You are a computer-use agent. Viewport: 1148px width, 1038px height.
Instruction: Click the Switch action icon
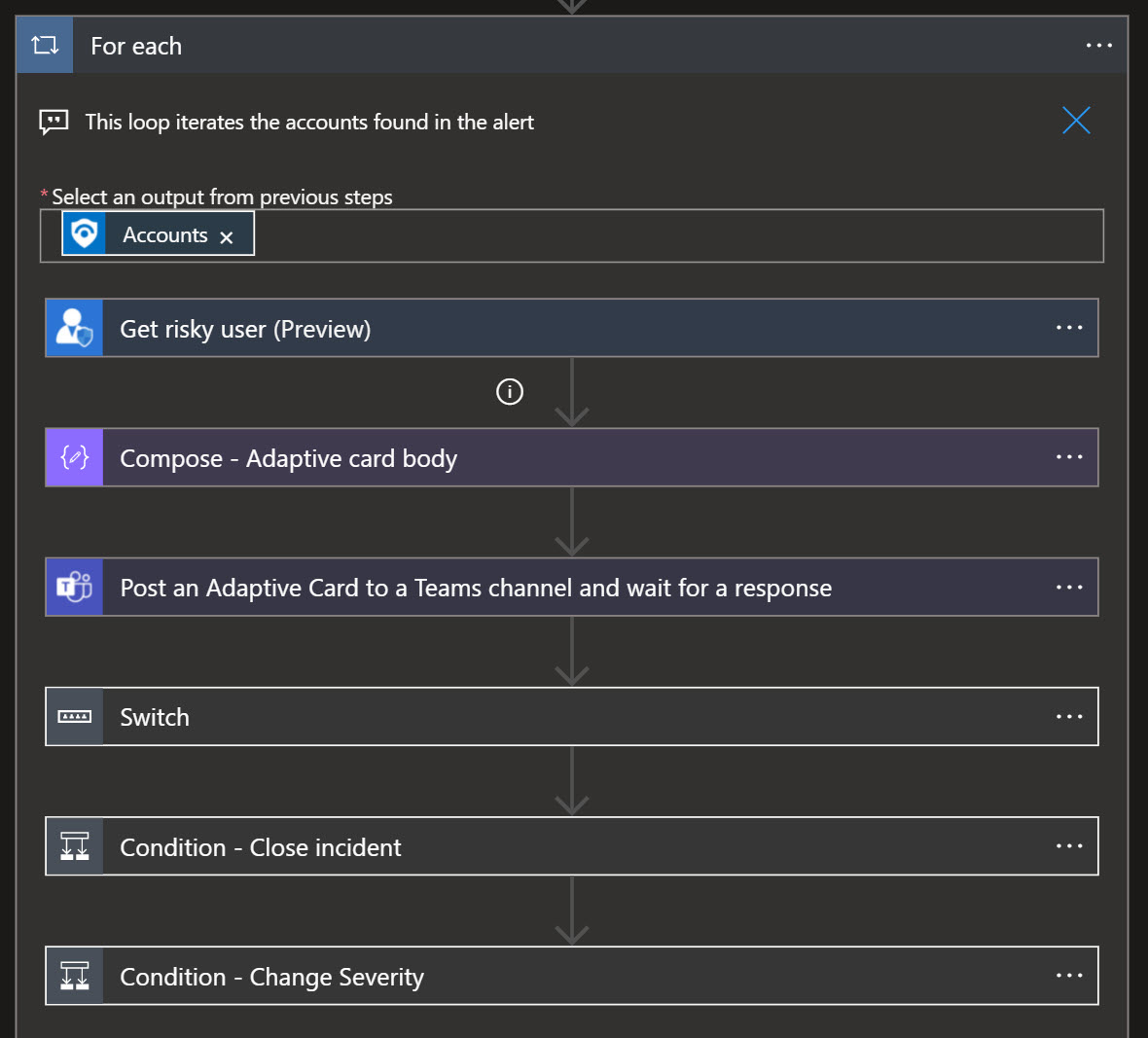tap(75, 717)
